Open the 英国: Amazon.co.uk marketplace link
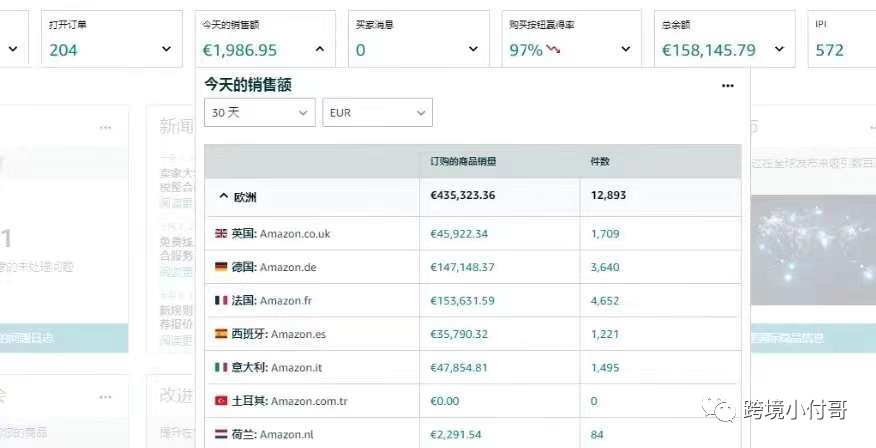 pyautogui.click(x=281, y=233)
